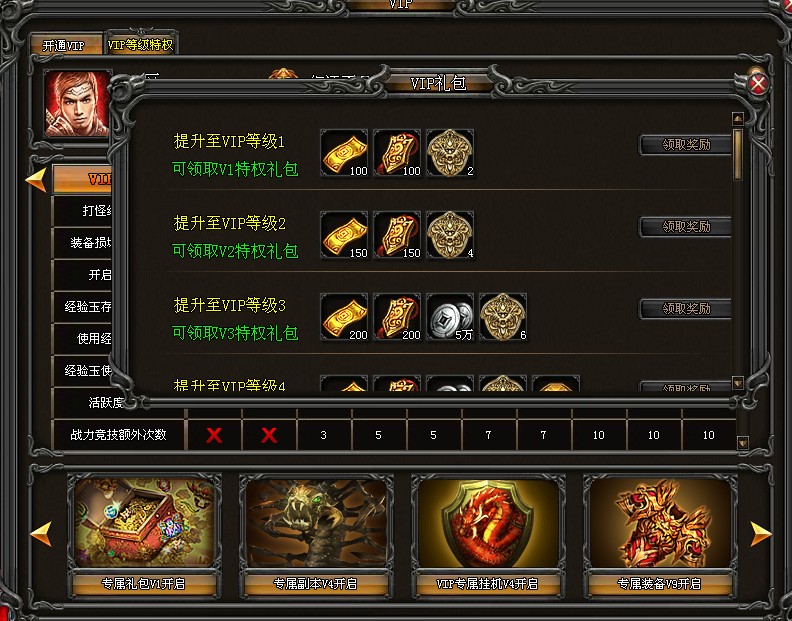Click gift pack scrollbar up arrow
Viewport: 792px width, 621px height.
coord(737,119)
